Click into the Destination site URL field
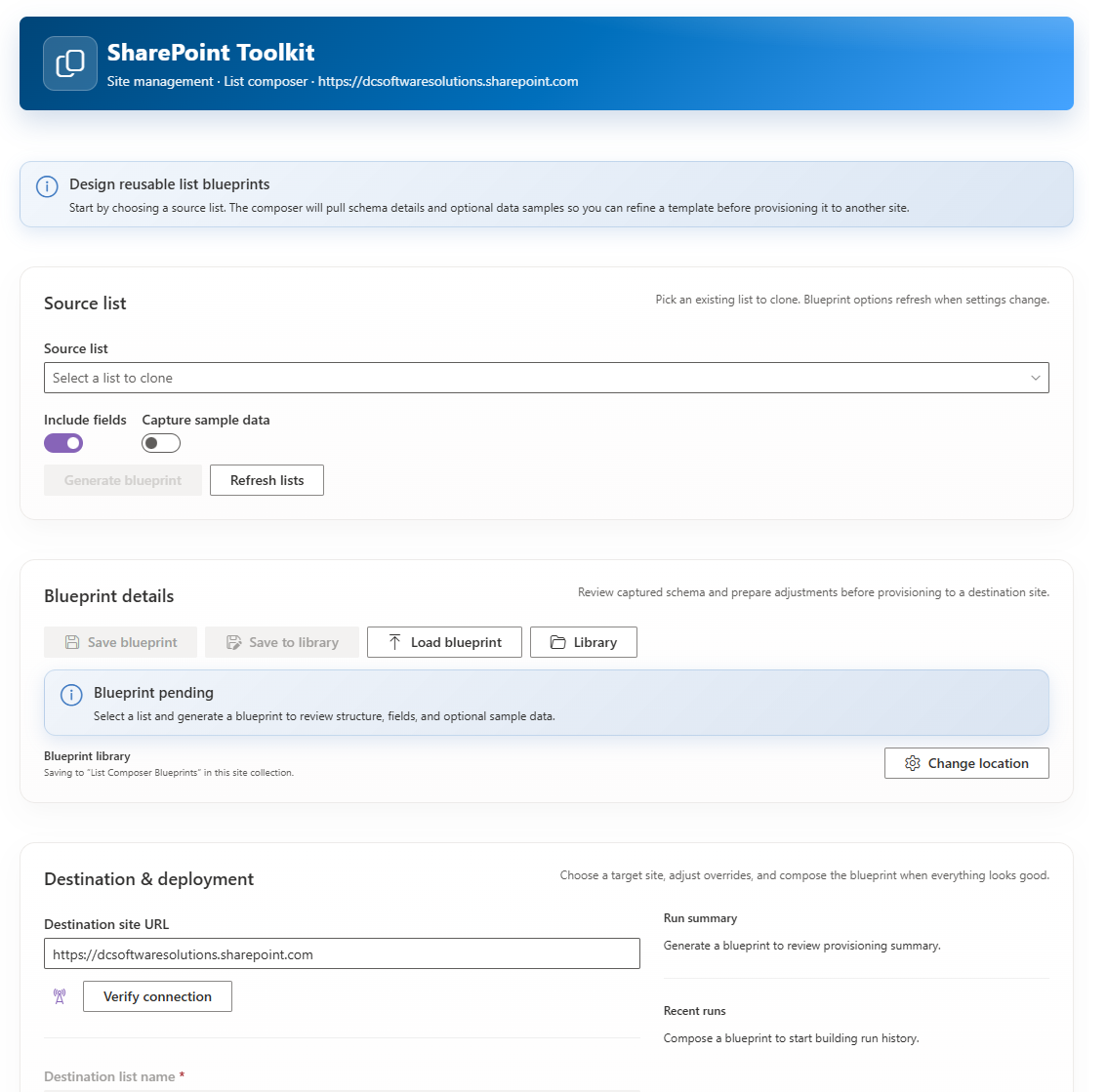Screen dimensions: 1107x1092 [342, 953]
